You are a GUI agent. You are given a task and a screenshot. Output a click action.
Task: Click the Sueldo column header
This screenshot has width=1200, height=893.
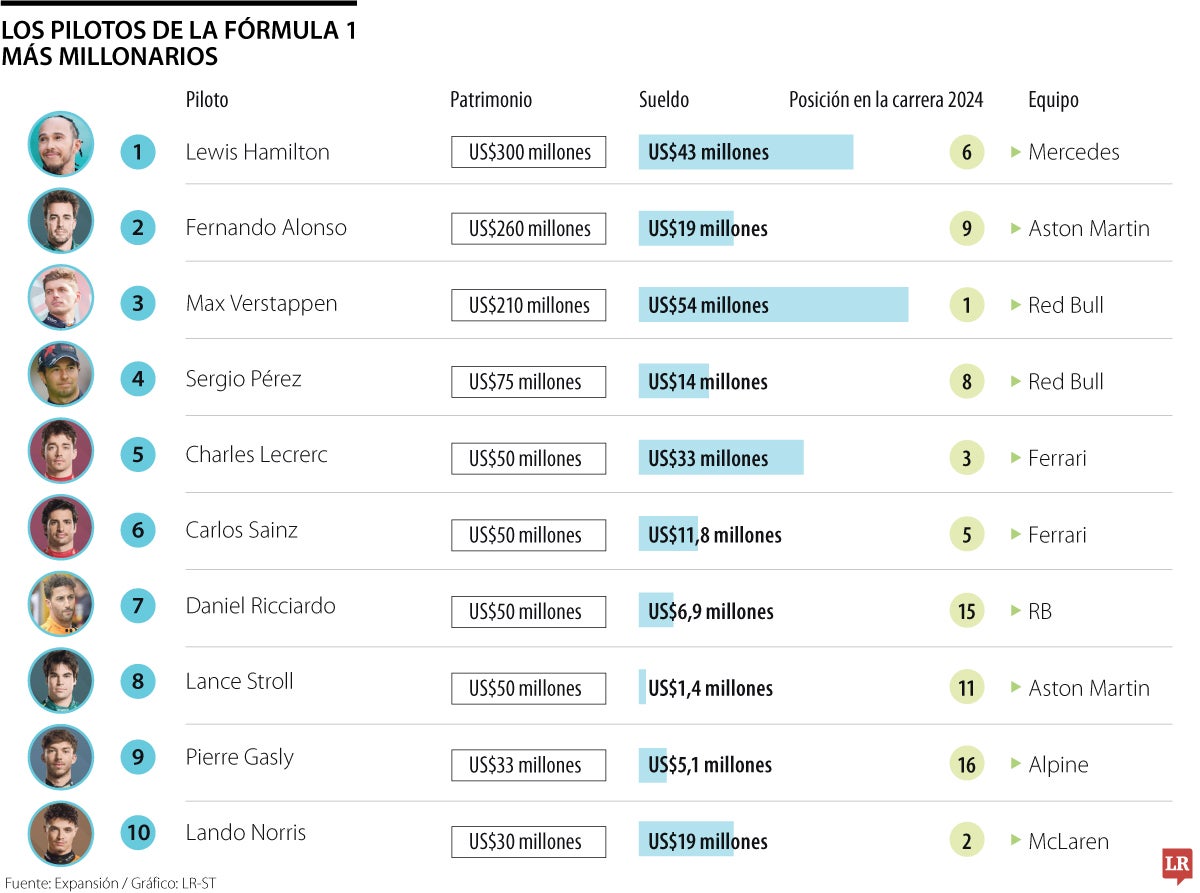pyautogui.click(x=664, y=100)
